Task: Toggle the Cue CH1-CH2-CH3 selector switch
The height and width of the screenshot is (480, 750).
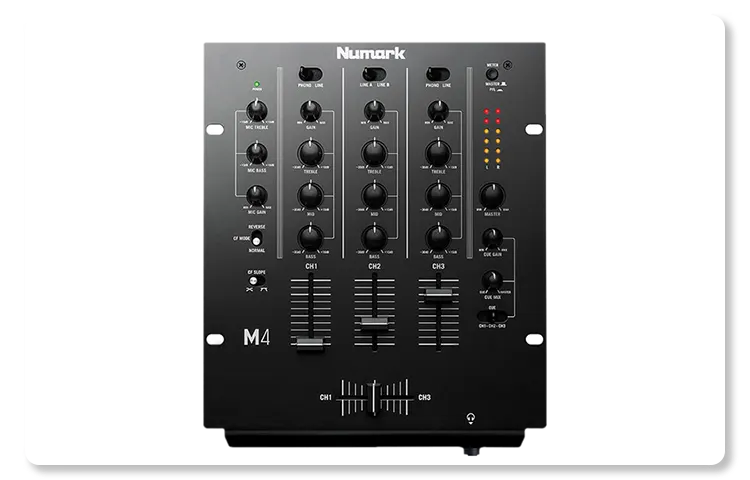Action: point(492,316)
